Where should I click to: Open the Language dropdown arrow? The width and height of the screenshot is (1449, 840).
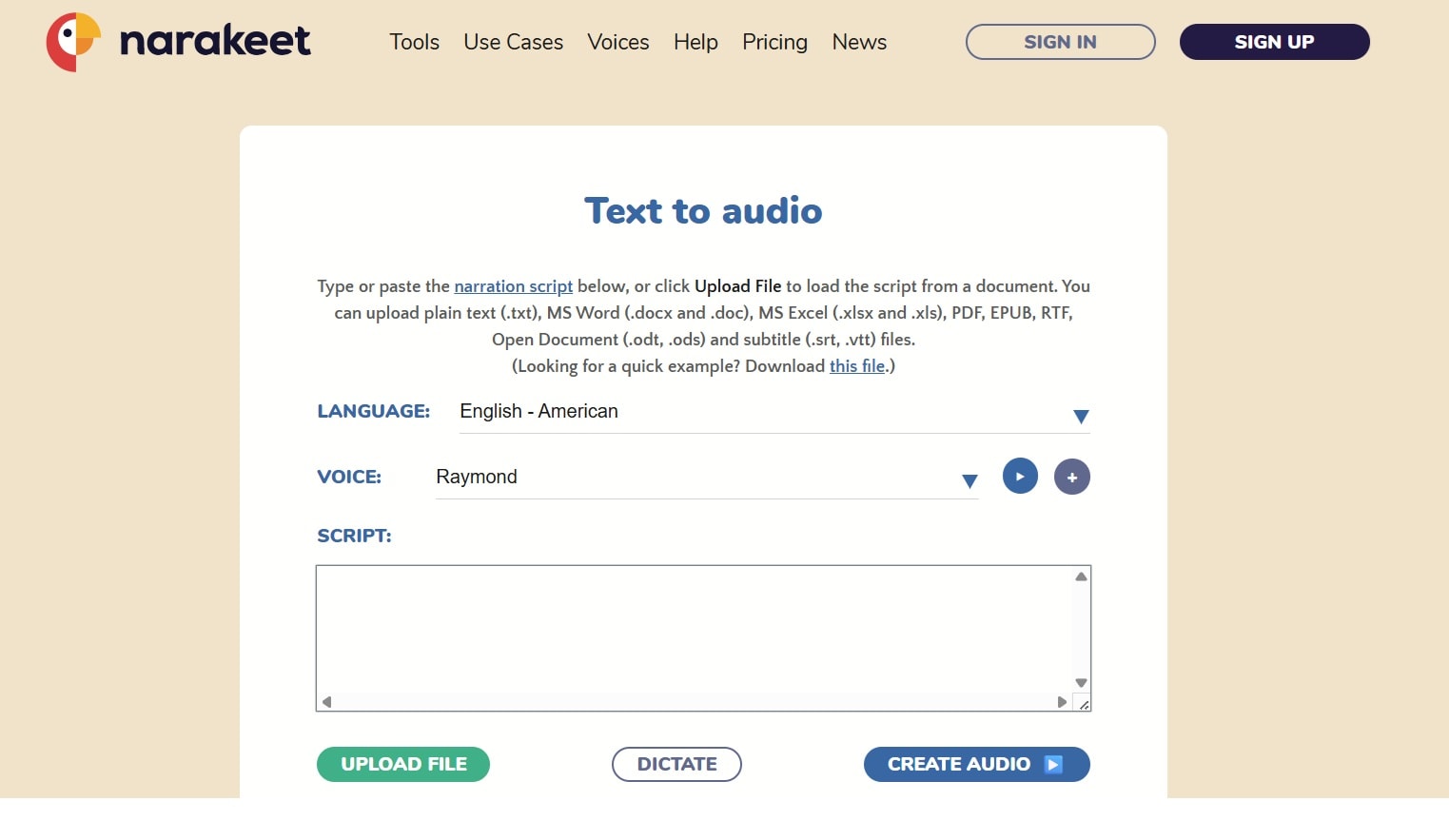click(x=1081, y=417)
